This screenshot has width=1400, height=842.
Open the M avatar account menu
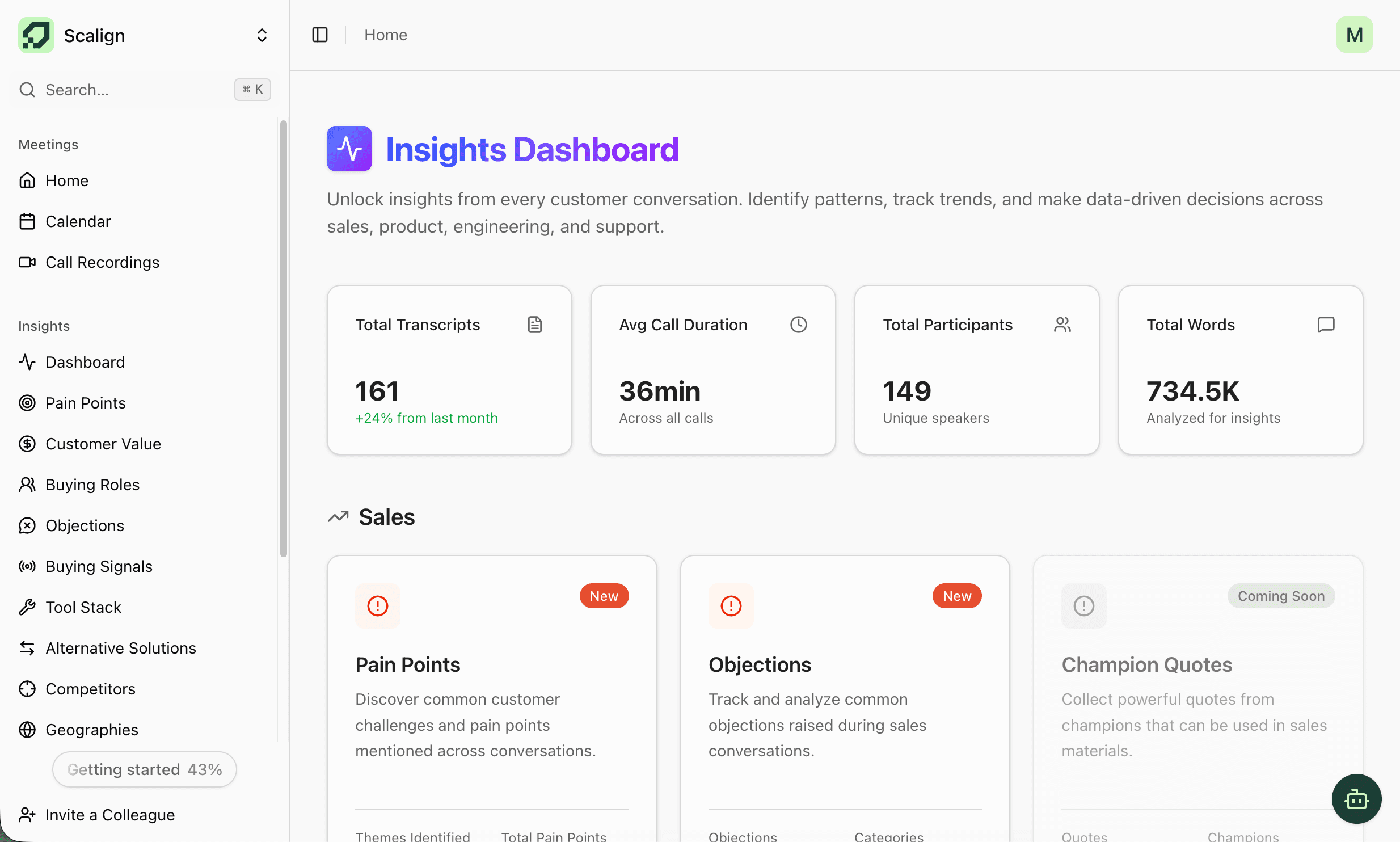tap(1354, 35)
